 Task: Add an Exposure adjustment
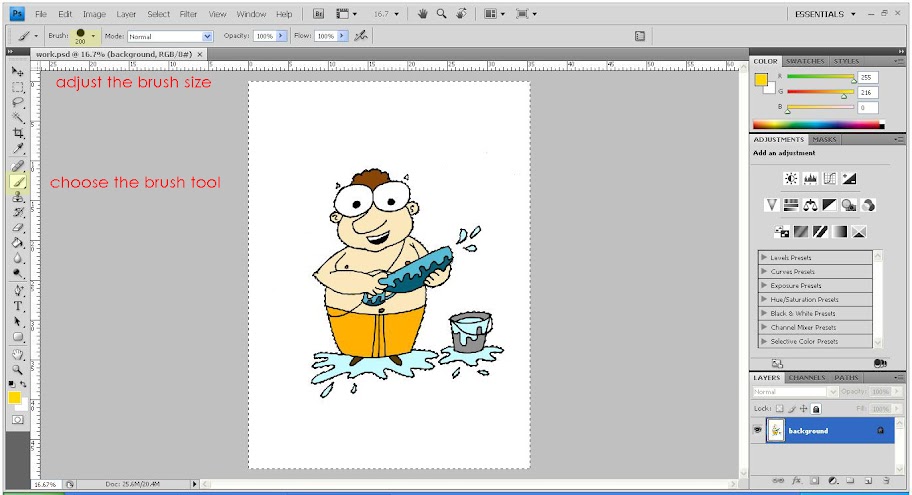click(849, 179)
